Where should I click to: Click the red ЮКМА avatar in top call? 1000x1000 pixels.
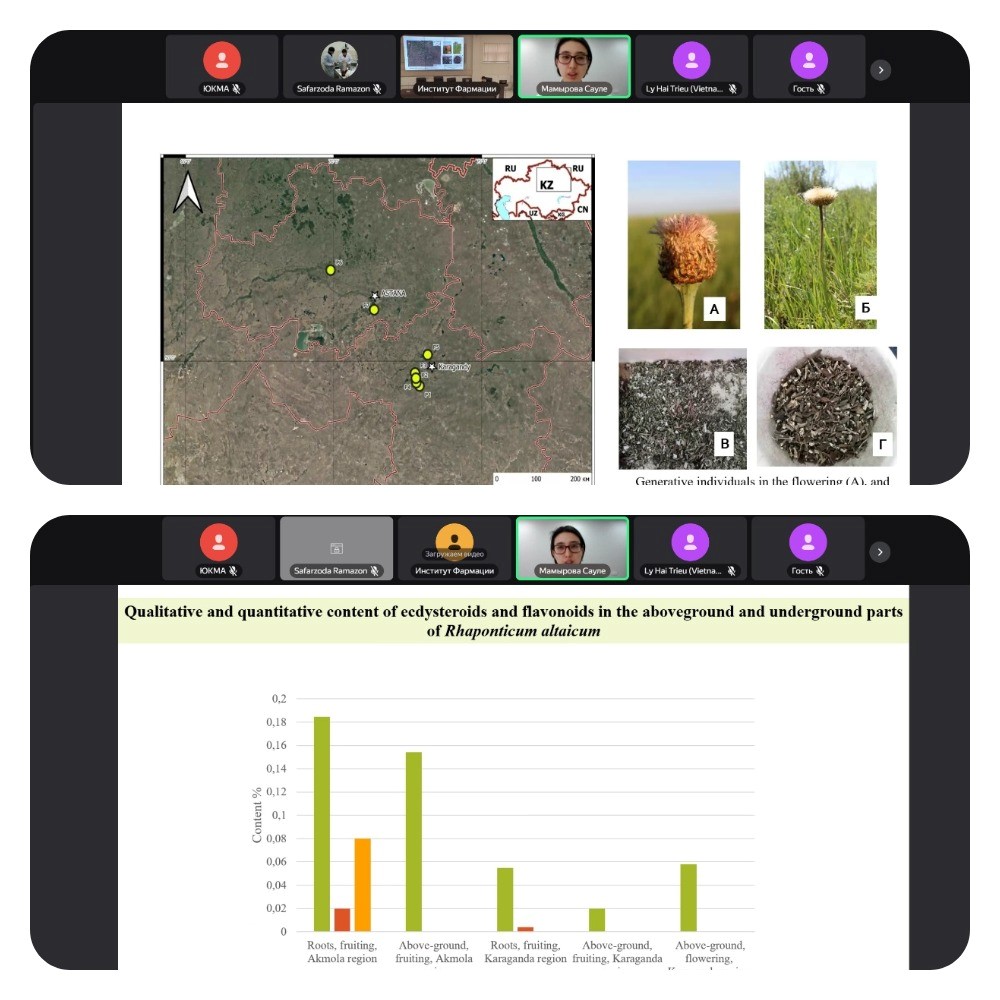pyautogui.click(x=221, y=60)
